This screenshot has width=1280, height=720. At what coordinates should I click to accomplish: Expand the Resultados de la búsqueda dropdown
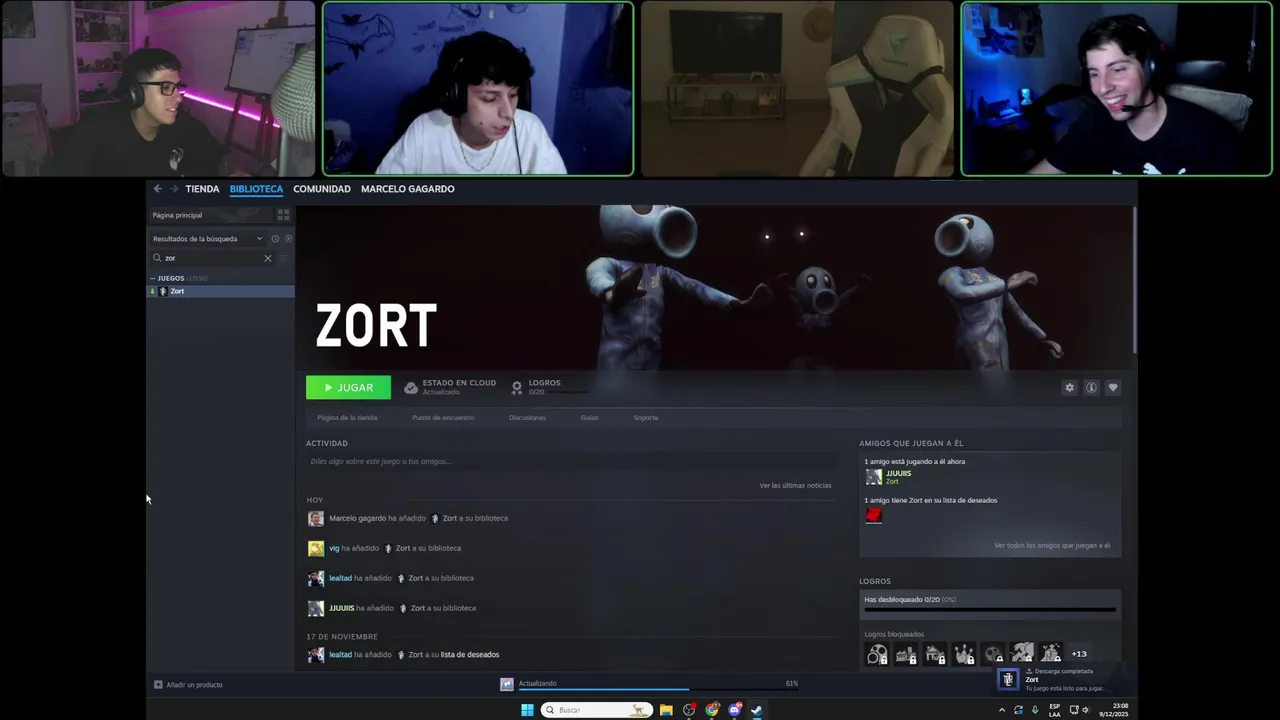tap(208, 239)
